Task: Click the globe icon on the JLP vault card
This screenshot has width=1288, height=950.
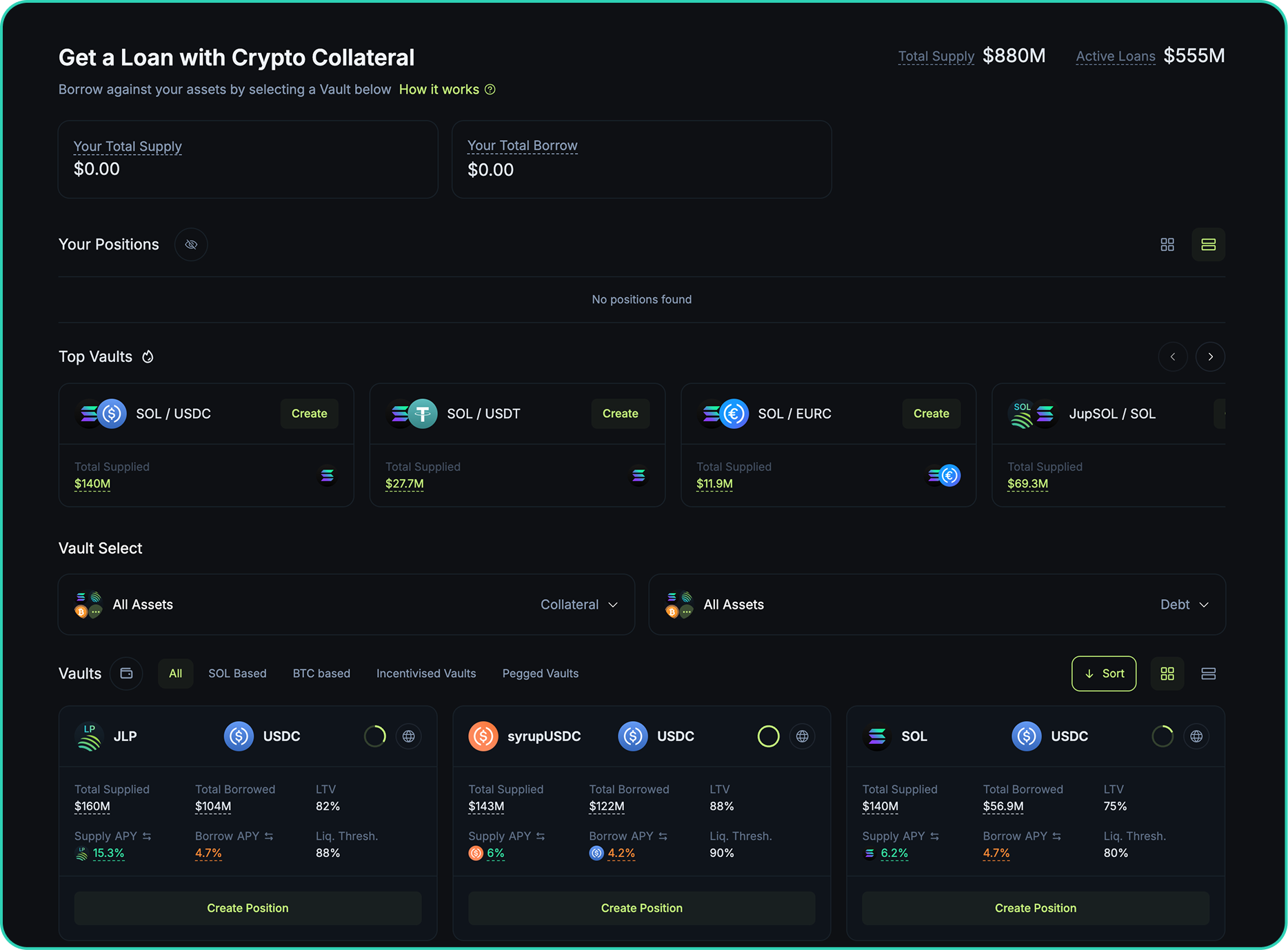Action: (408, 736)
